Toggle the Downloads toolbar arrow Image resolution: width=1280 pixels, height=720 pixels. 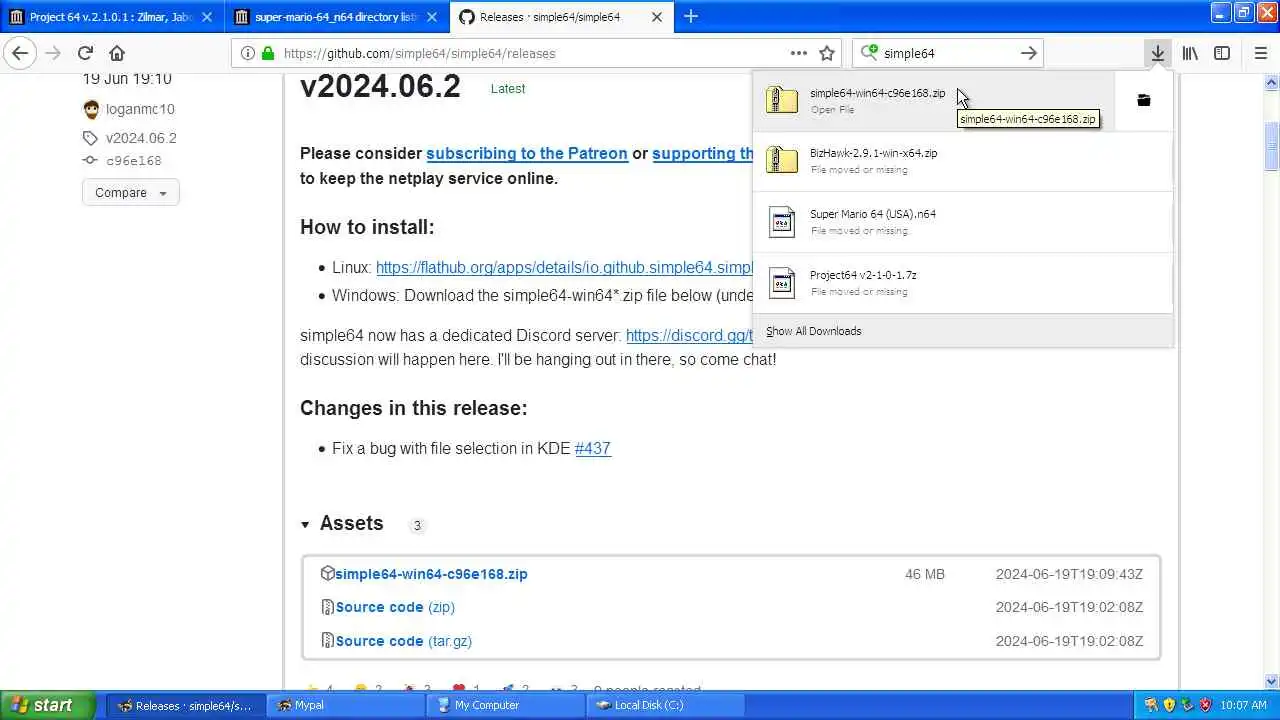(x=1157, y=53)
